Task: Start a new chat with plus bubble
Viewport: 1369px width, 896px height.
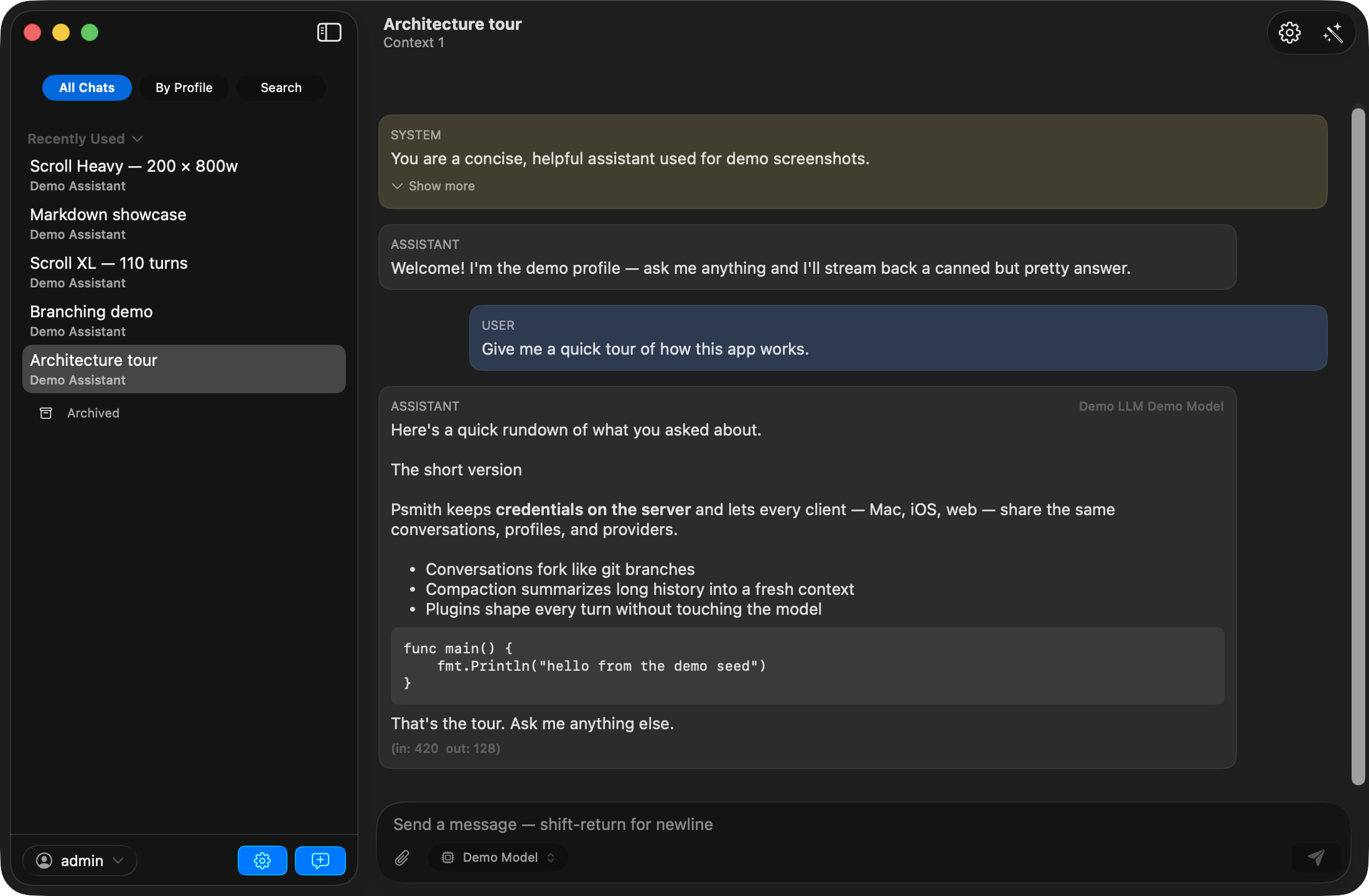Action: pos(320,861)
